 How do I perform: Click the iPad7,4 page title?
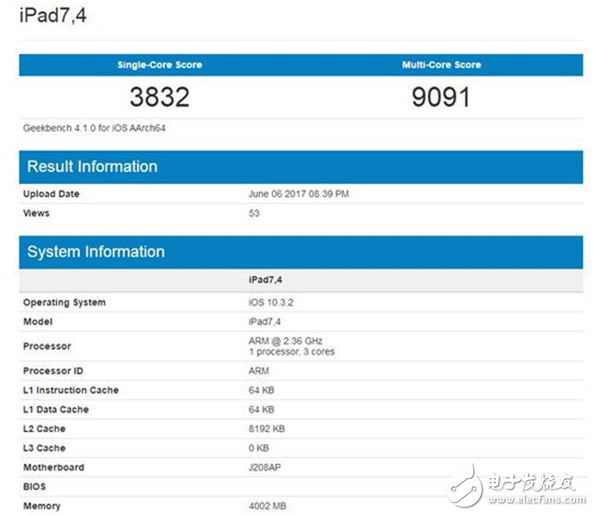tap(53, 16)
